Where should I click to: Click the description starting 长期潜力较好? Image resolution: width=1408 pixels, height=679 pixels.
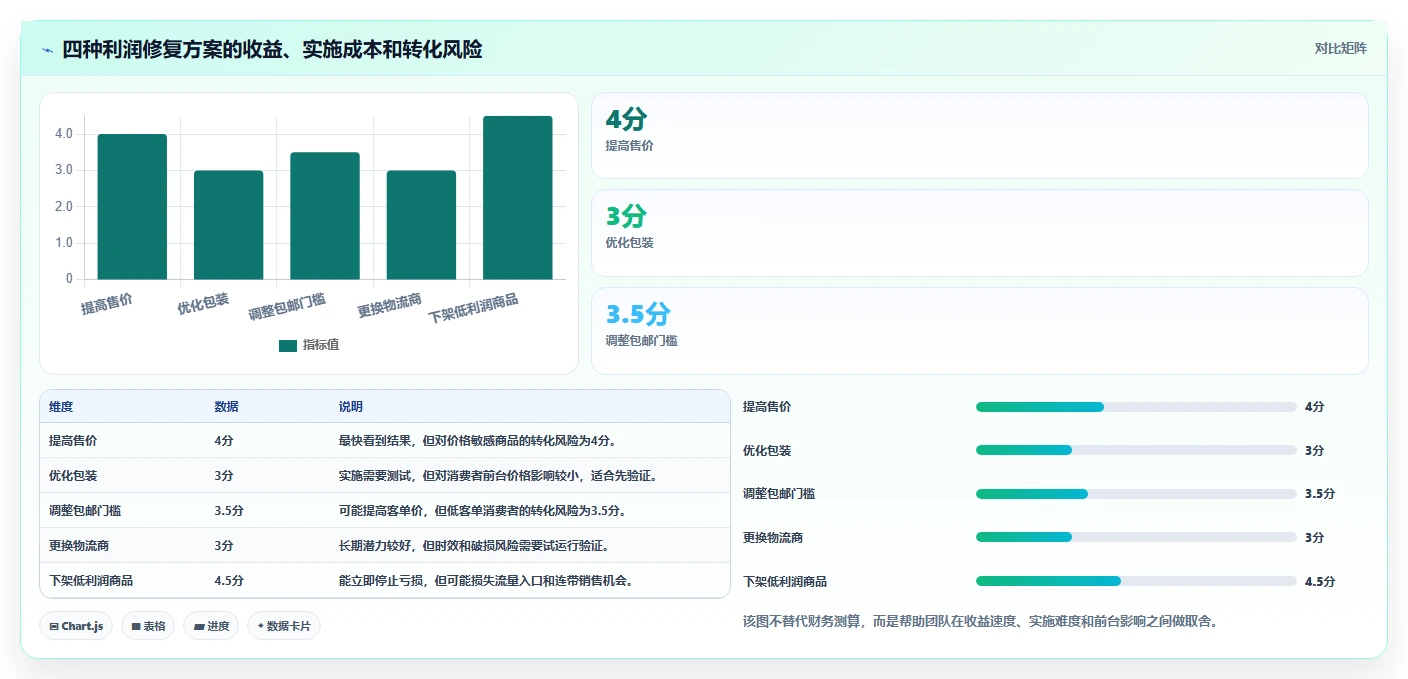[x=474, y=546]
